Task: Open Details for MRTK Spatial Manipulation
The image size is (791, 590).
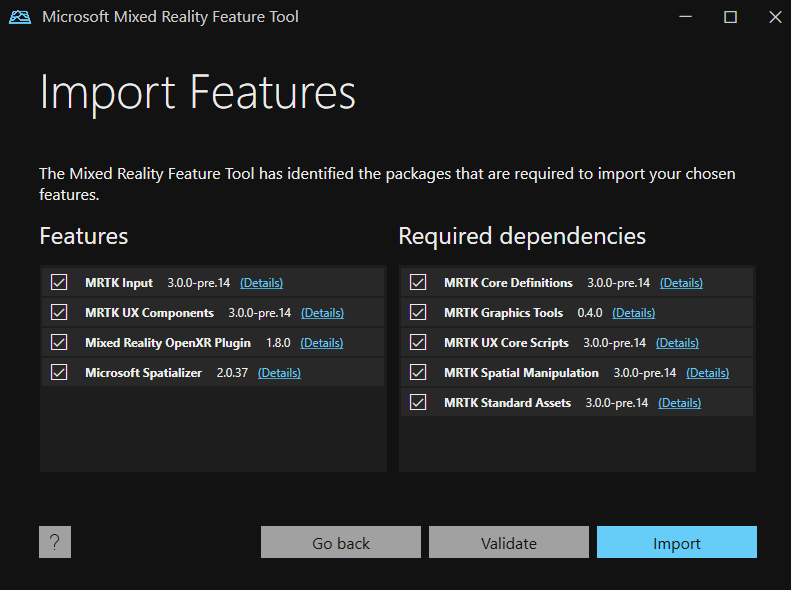Action: point(708,373)
